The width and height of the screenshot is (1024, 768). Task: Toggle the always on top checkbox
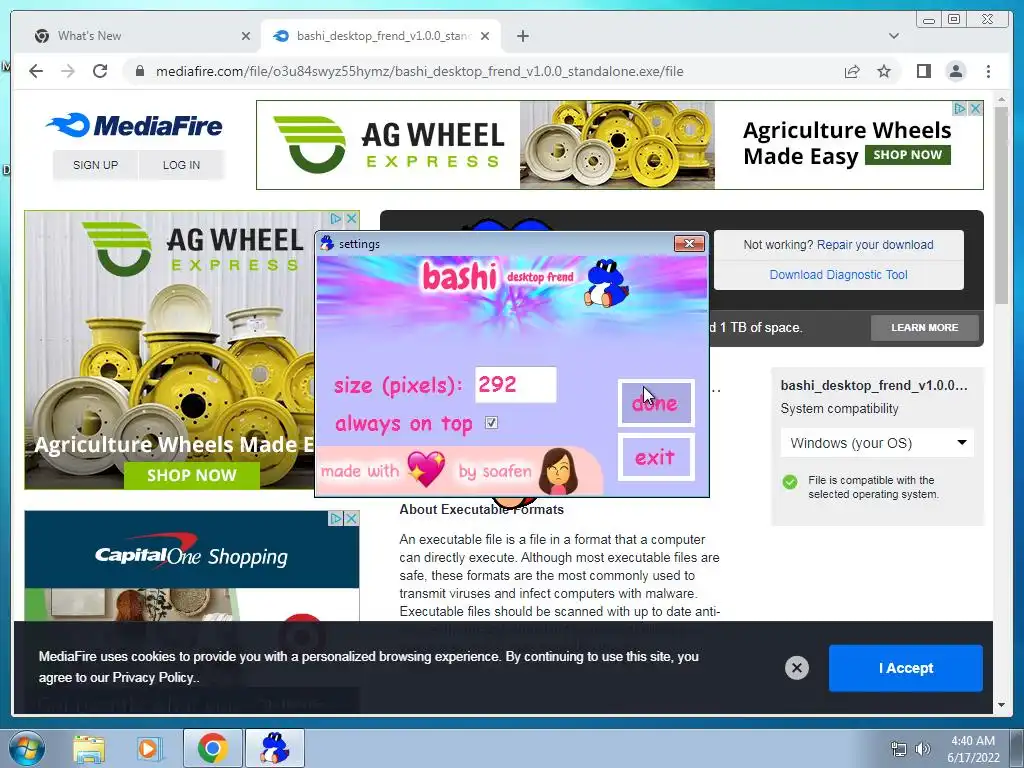tap(491, 423)
